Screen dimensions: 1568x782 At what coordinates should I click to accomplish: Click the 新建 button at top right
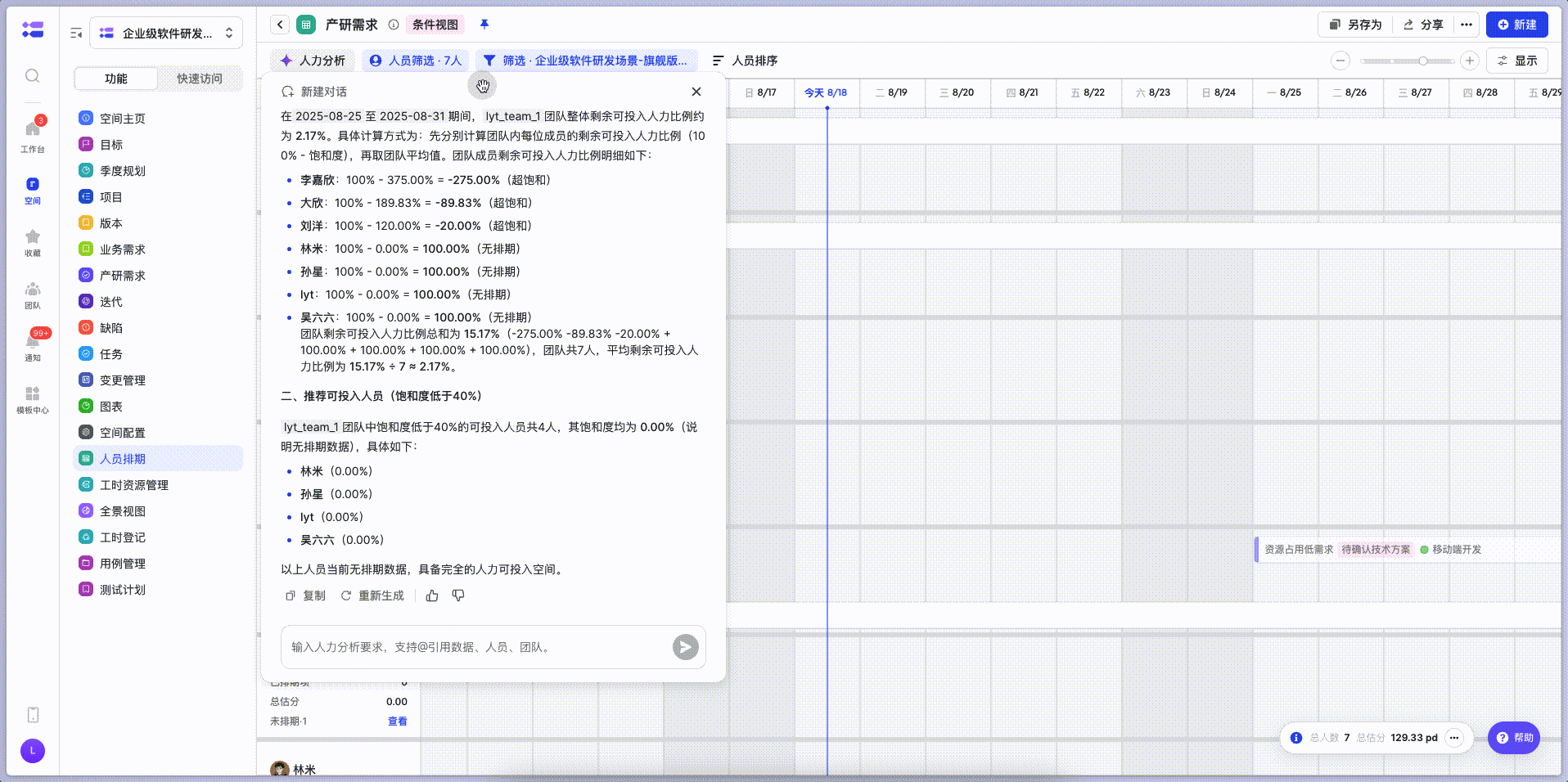coord(1516,25)
